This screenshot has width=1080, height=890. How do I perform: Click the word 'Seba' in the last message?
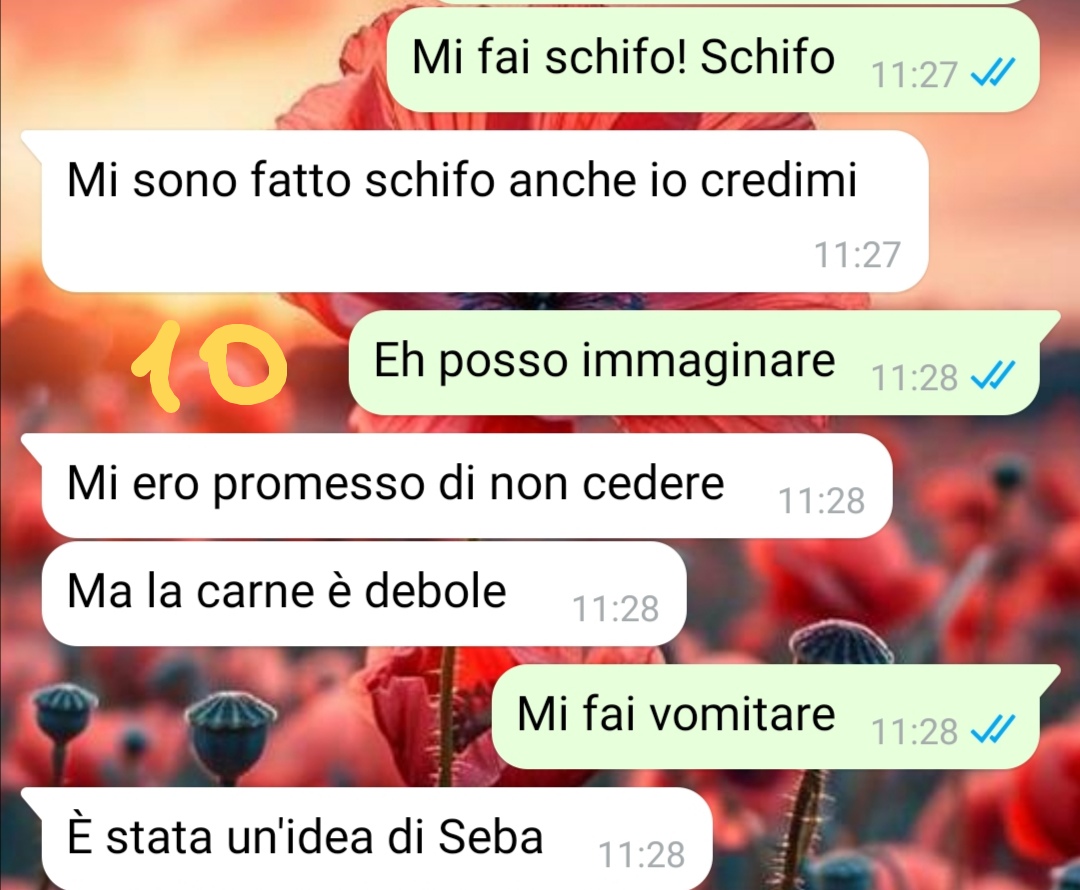(490, 838)
